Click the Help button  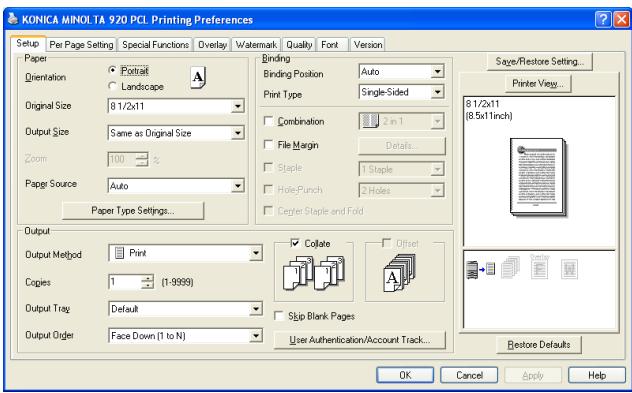click(x=597, y=375)
